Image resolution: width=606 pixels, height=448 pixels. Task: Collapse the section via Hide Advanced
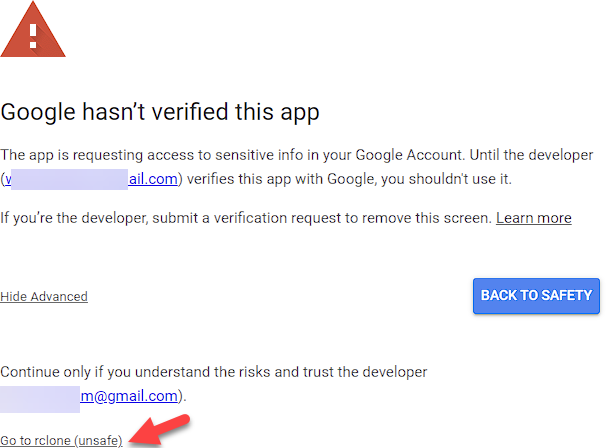(44, 296)
